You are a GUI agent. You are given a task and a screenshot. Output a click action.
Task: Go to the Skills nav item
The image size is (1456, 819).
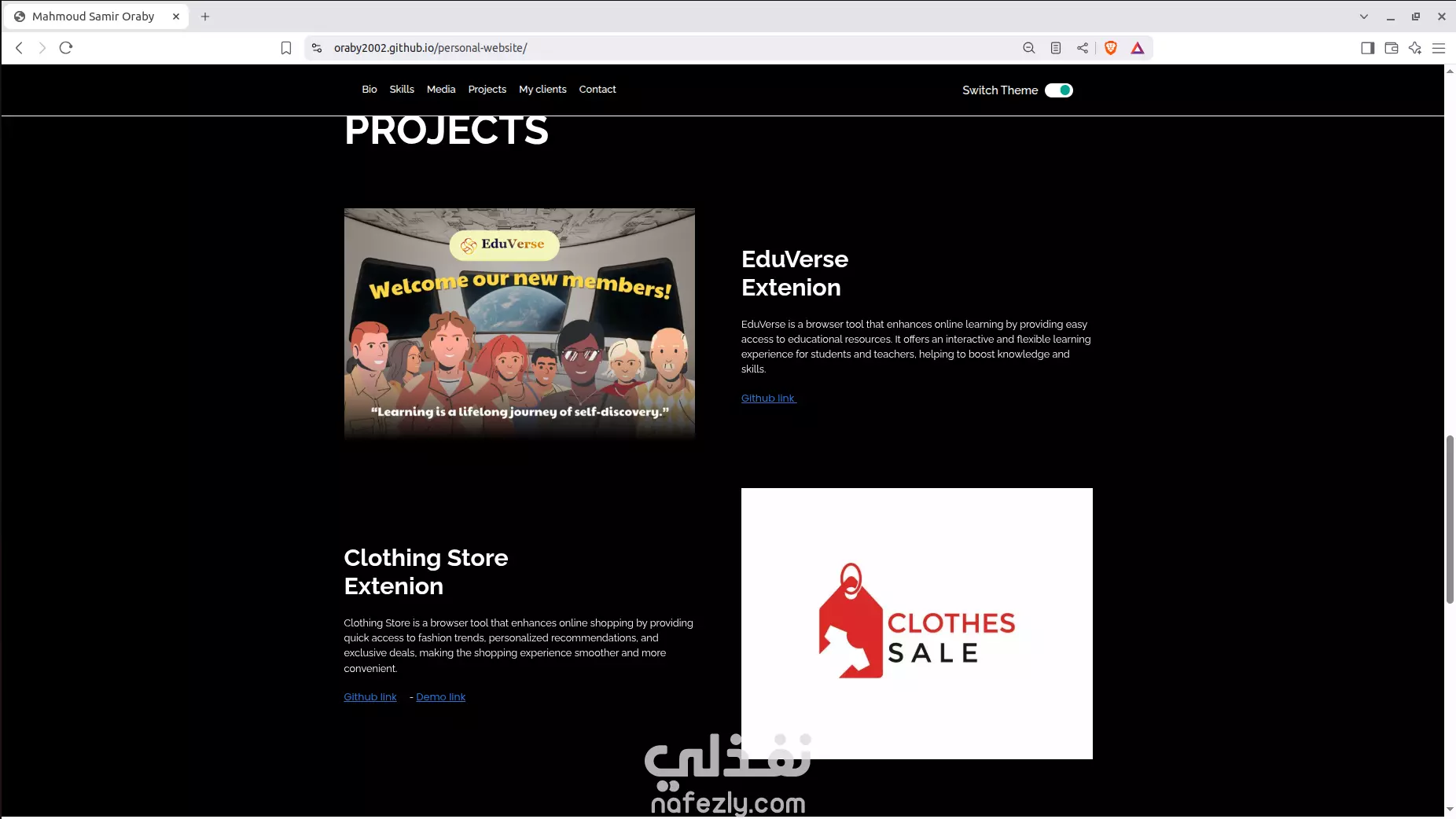(402, 90)
